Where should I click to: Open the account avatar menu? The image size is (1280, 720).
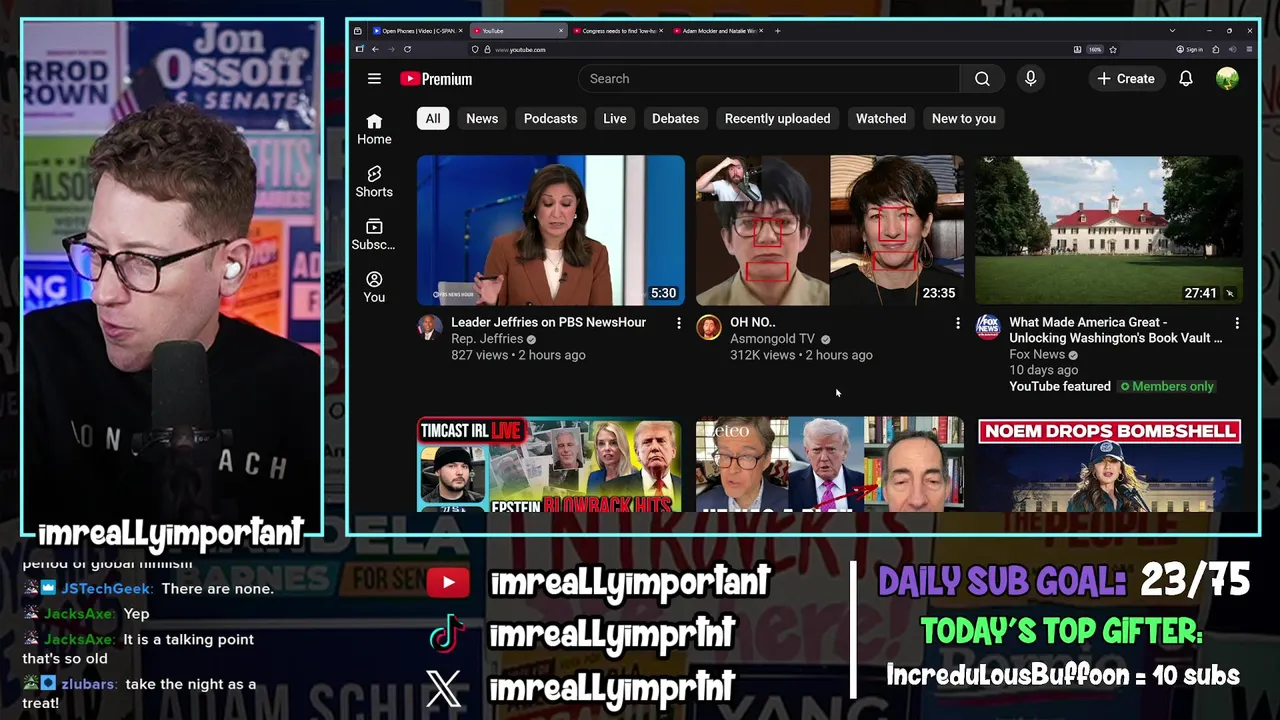tap(1227, 79)
